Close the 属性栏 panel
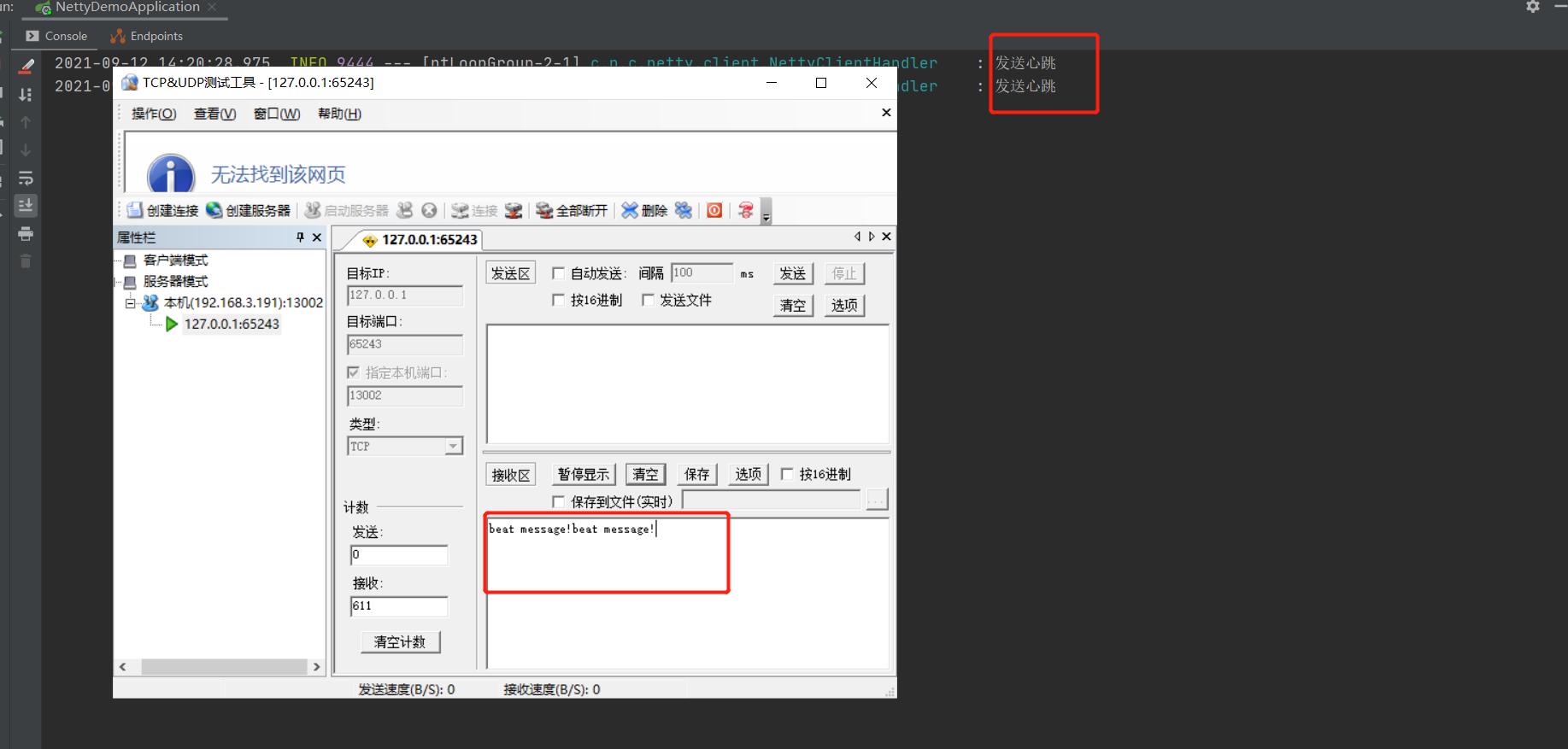 tap(317, 237)
